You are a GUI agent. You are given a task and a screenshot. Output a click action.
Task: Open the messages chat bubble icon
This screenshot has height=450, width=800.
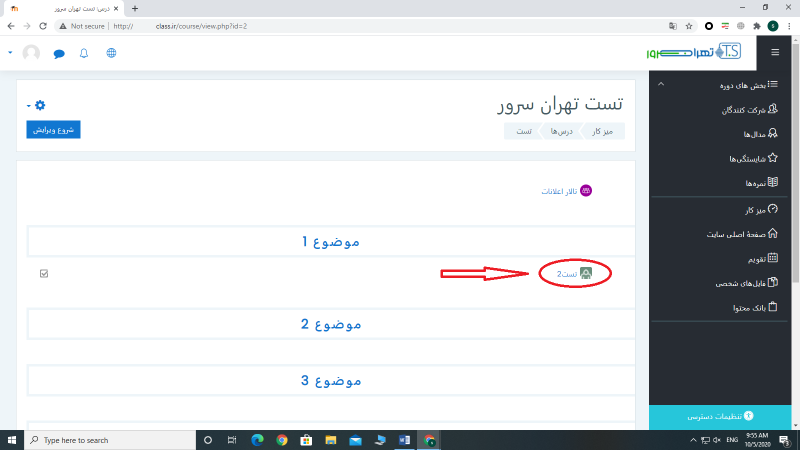[59, 53]
